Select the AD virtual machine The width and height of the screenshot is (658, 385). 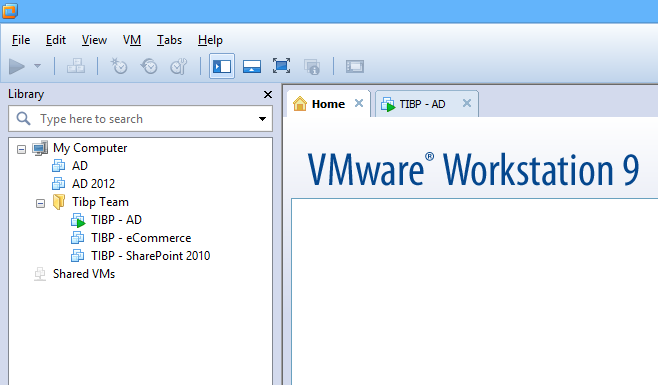pos(80,166)
